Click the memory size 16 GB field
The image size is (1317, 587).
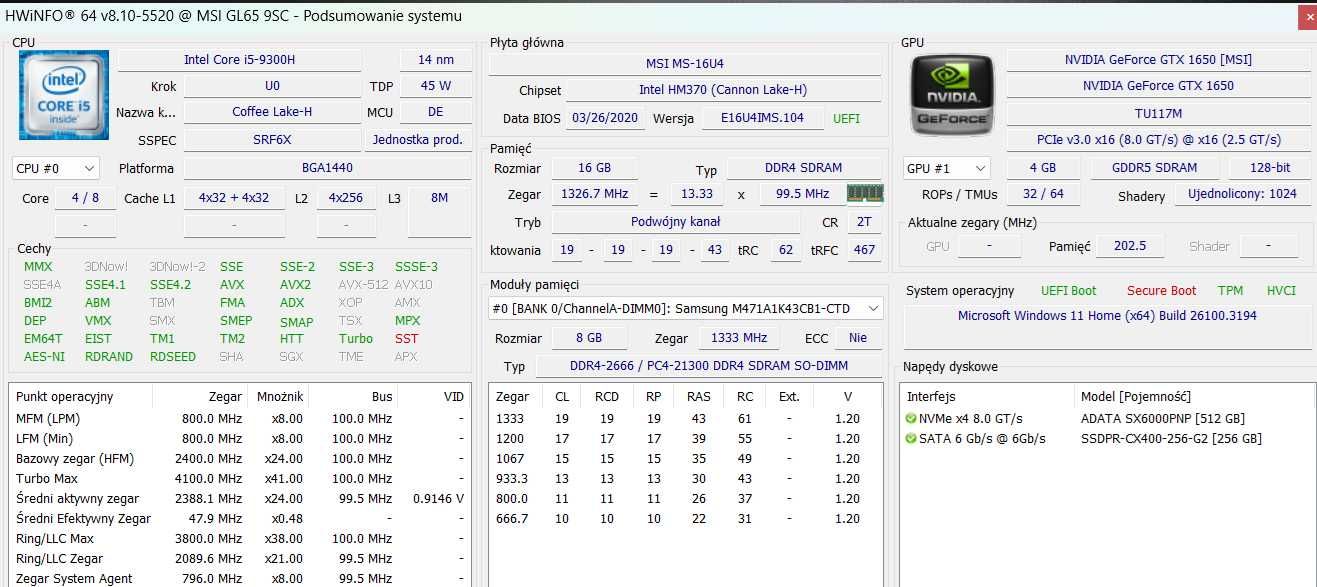point(594,168)
